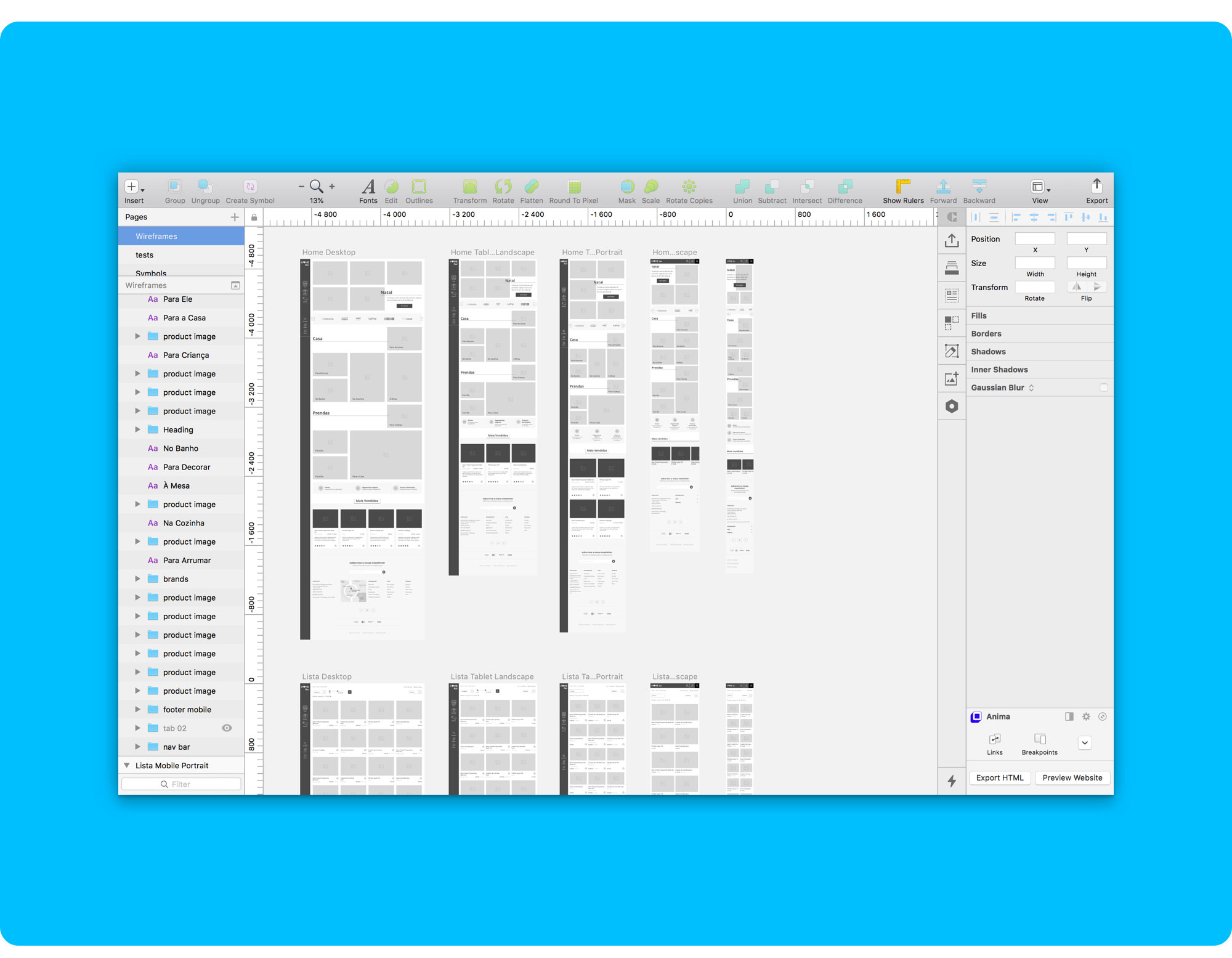
Task: Toggle visibility of tab 02 layer
Action: (227, 728)
